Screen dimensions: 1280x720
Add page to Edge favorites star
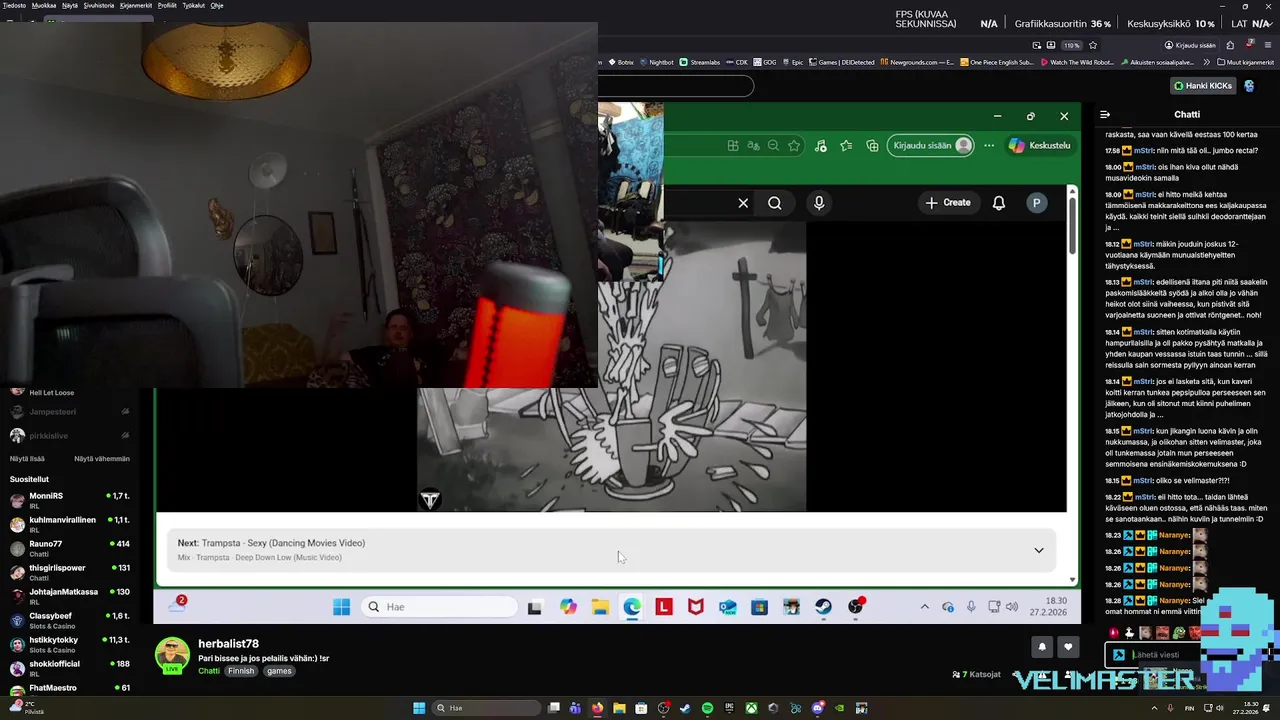click(x=794, y=146)
